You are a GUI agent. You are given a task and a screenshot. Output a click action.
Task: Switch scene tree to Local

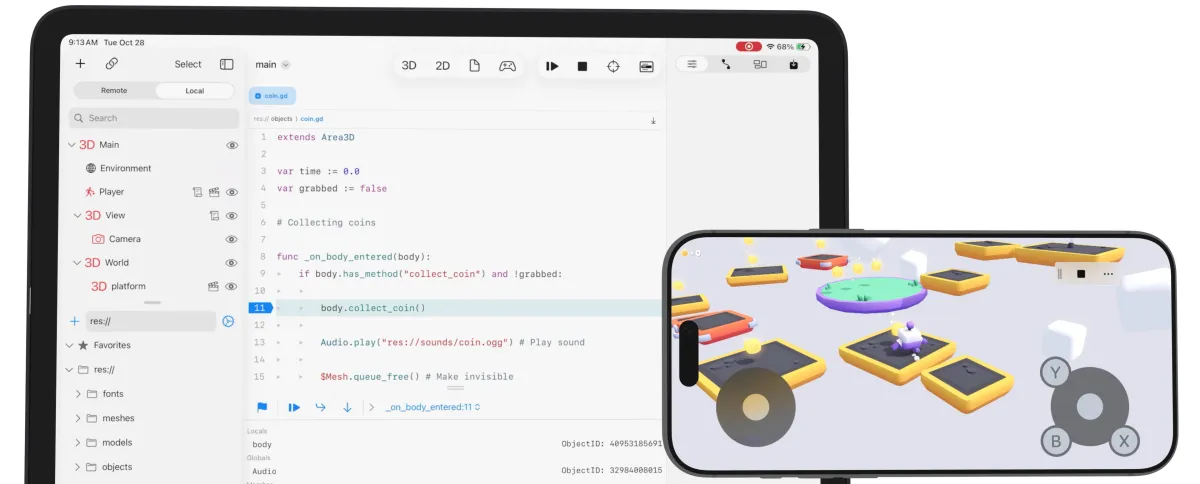[195, 90]
